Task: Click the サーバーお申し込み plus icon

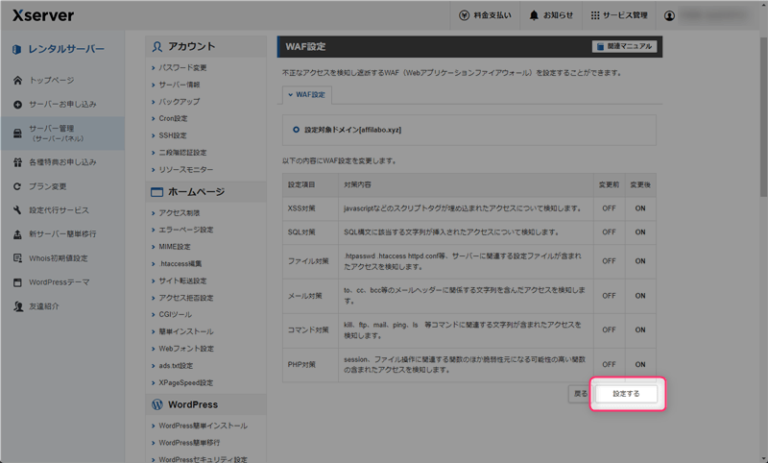Action: [17, 104]
